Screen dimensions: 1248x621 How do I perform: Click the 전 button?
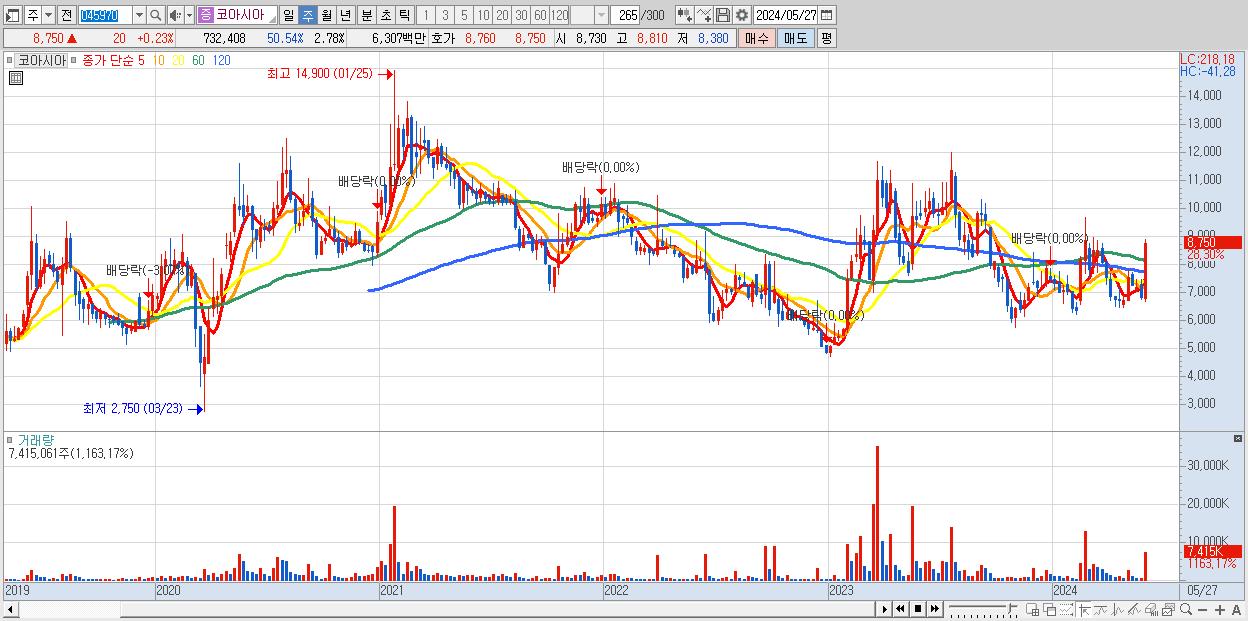pyautogui.click(x=67, y=15)
